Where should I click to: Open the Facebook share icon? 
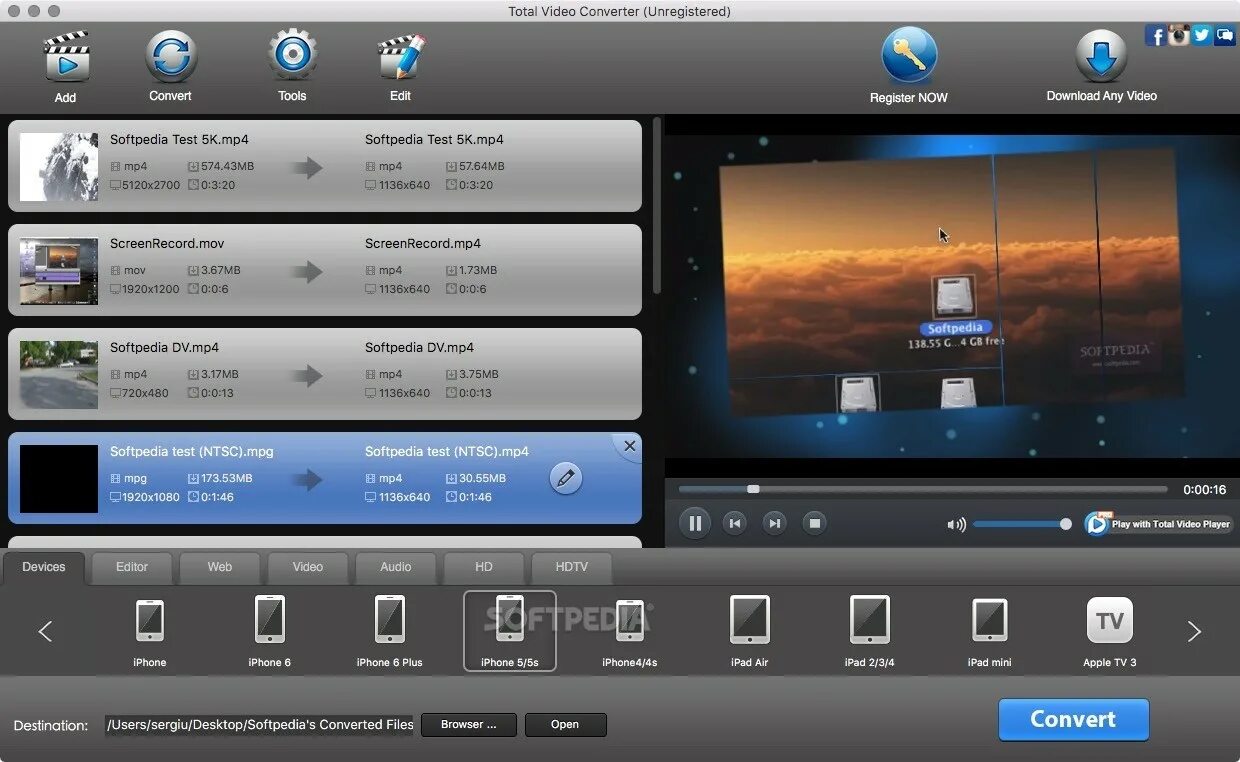tap(1156, 36)
